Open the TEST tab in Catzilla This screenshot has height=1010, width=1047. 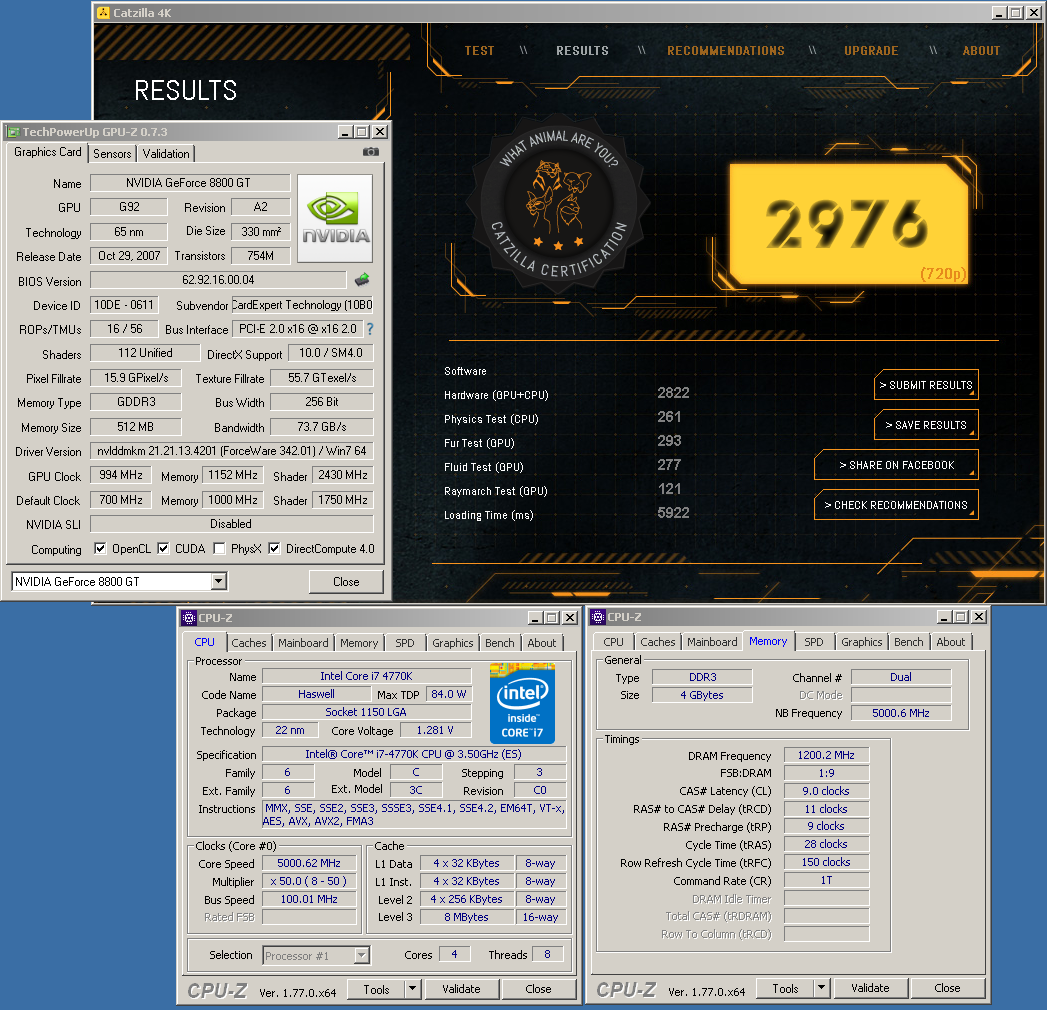(479, 51)
